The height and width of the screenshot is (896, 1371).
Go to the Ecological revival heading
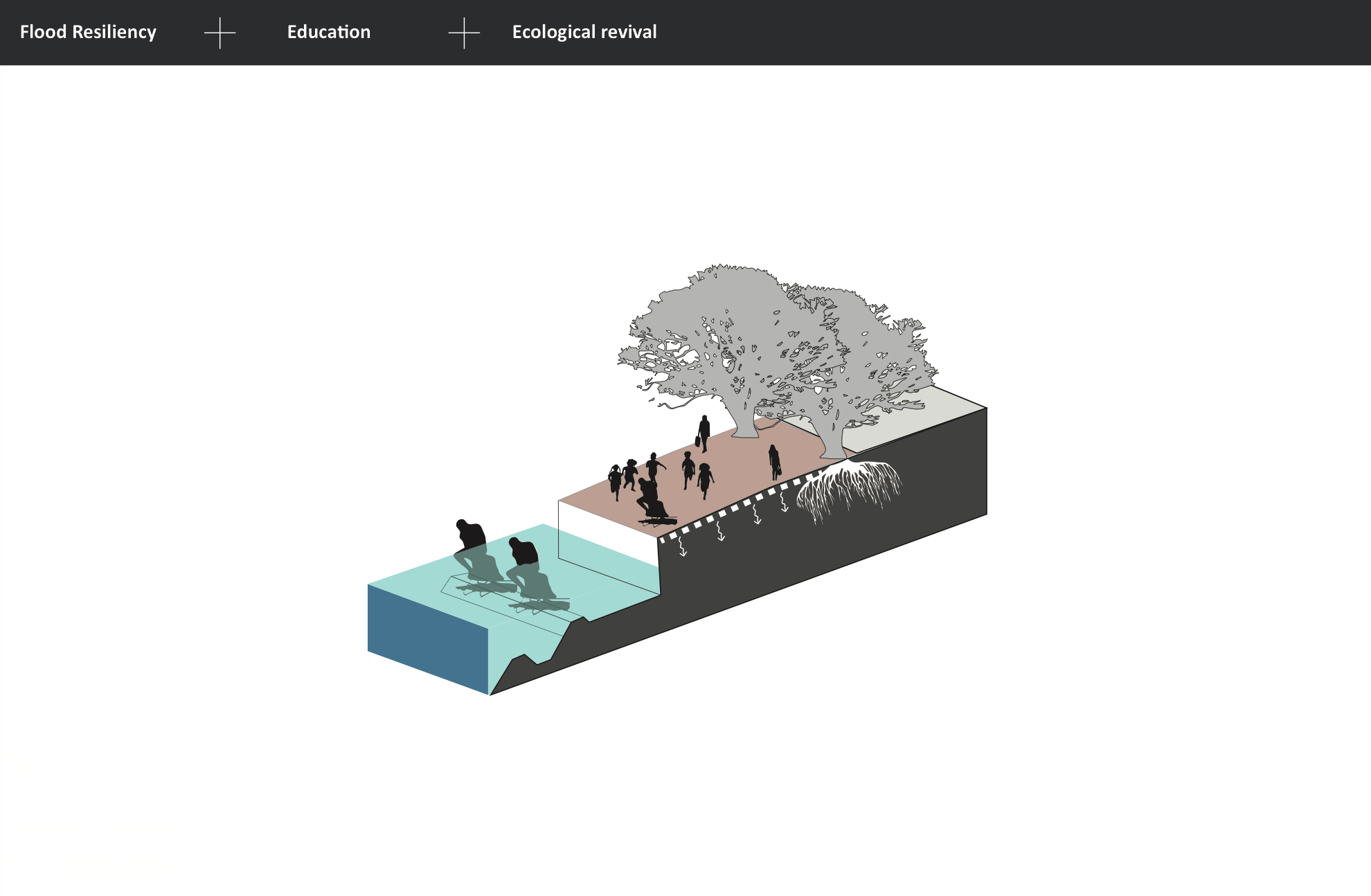click(x=584, y=33)
